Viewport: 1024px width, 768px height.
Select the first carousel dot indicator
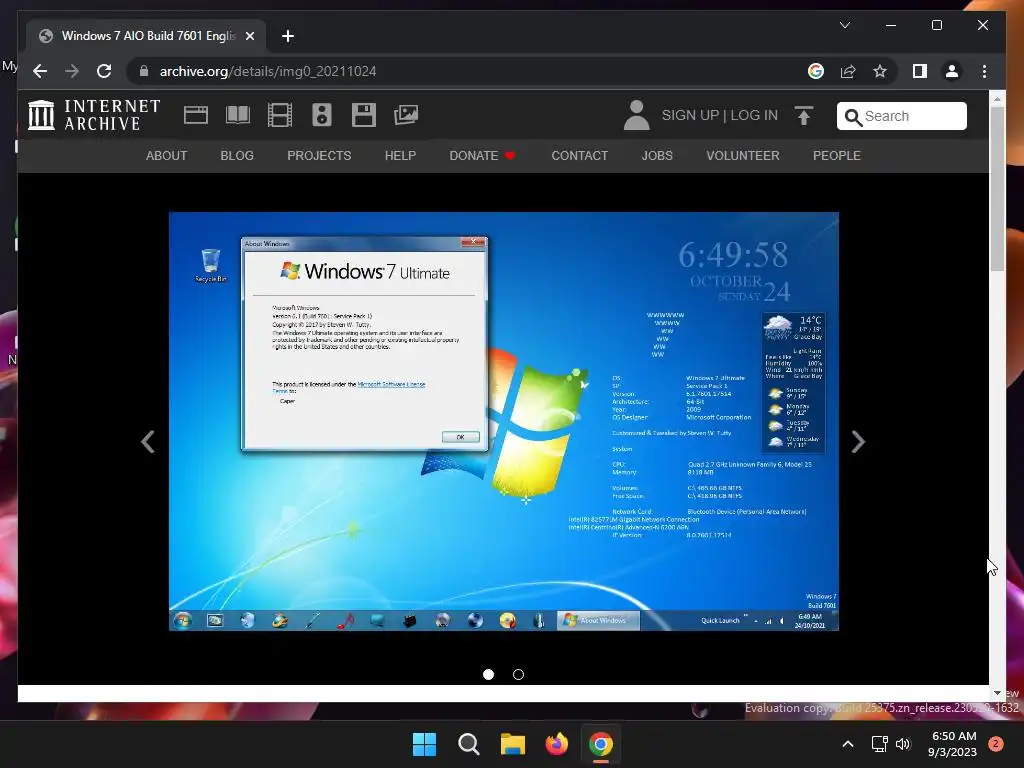click(488, 675)
